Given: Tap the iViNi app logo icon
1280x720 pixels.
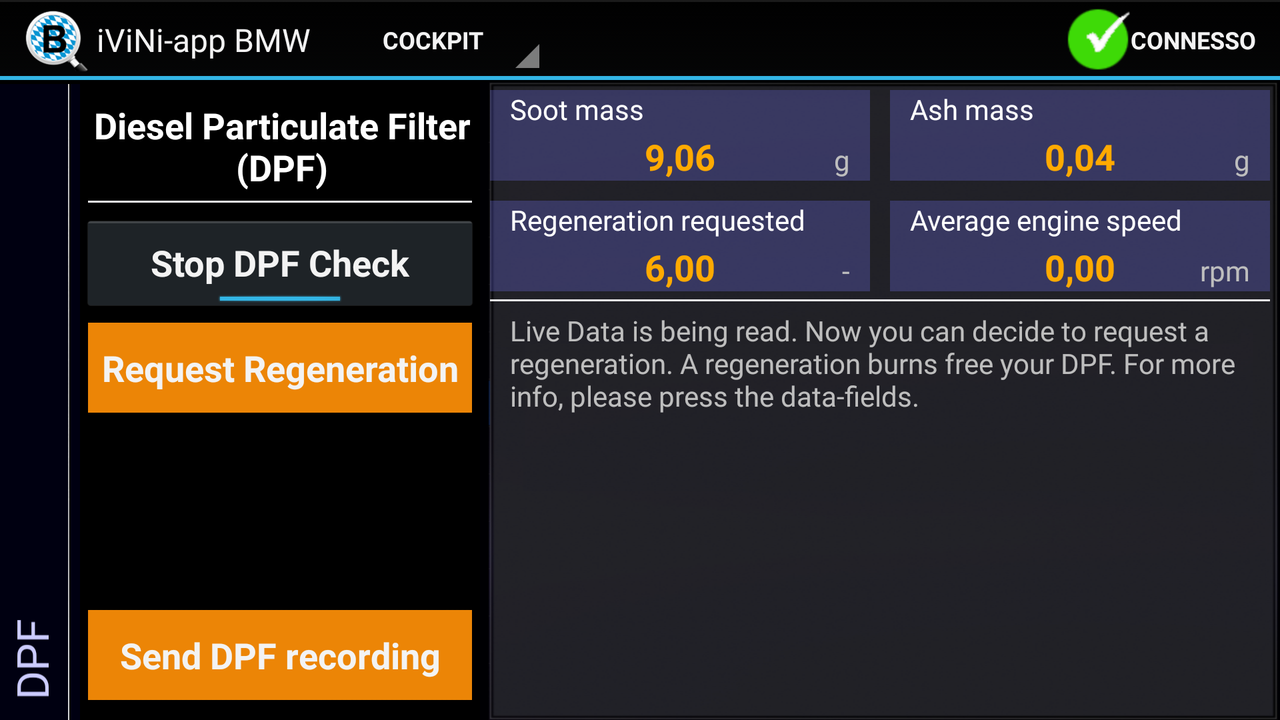Looking at the screenshot, I should 54,40.
